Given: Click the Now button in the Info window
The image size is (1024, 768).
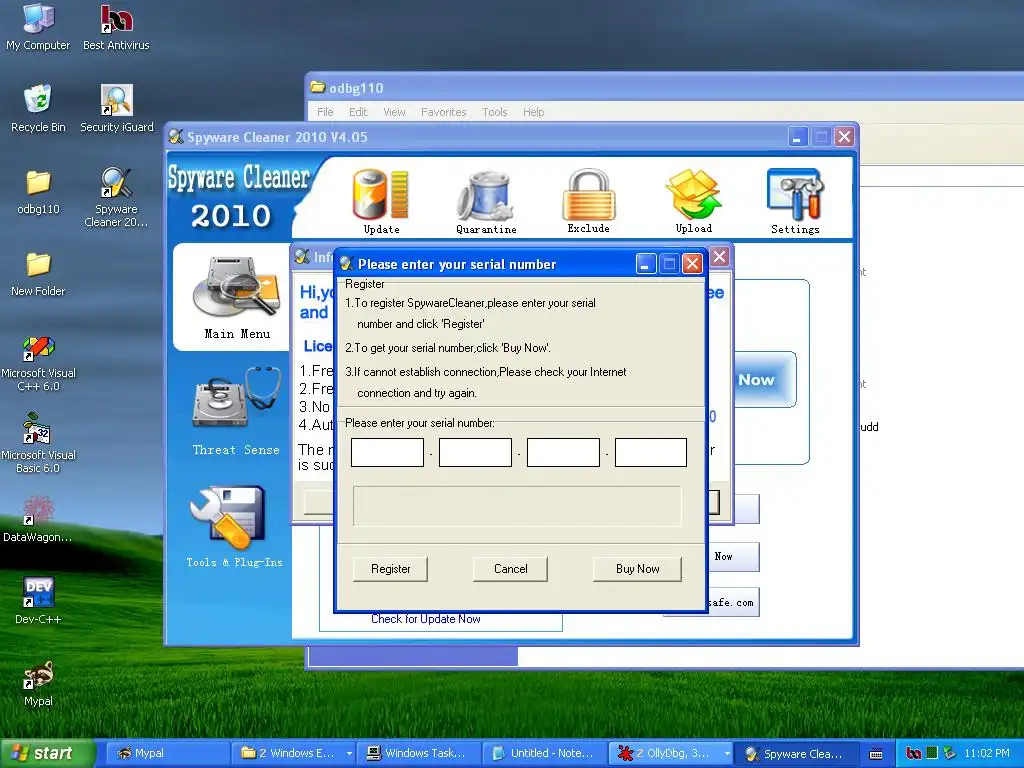Looking at the screenshot, I should 763,379.
